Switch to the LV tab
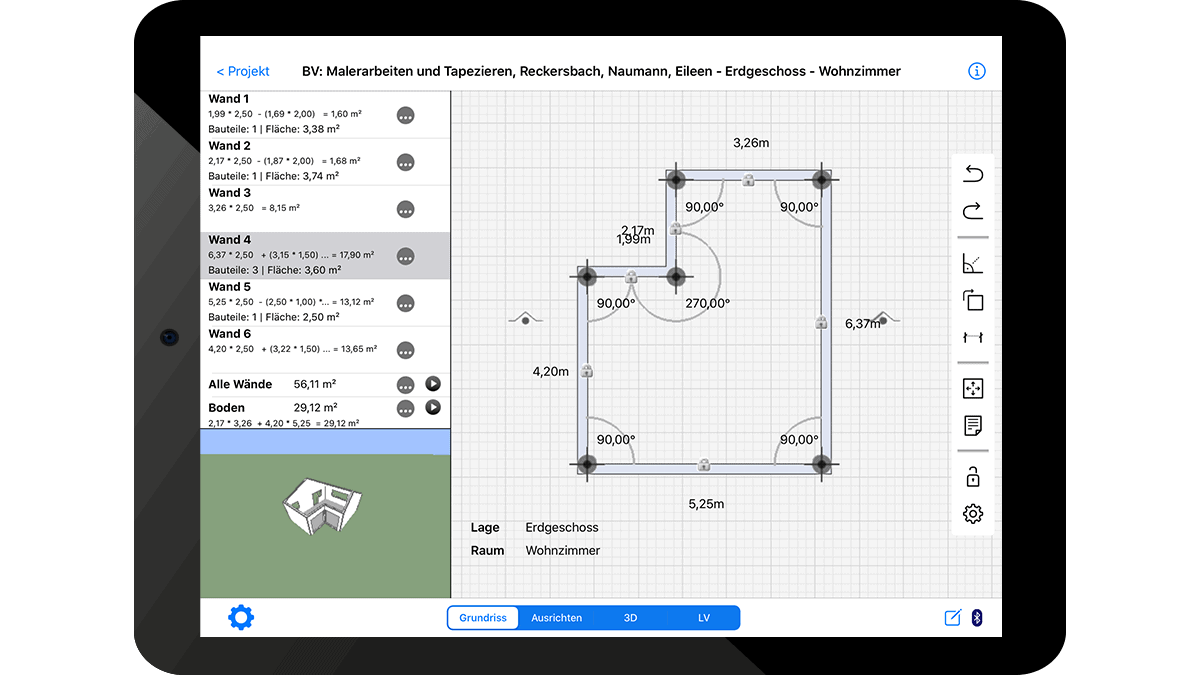The height and width of the screenshot is (675, 1200). pyautogui.click(x=704, y=618)
